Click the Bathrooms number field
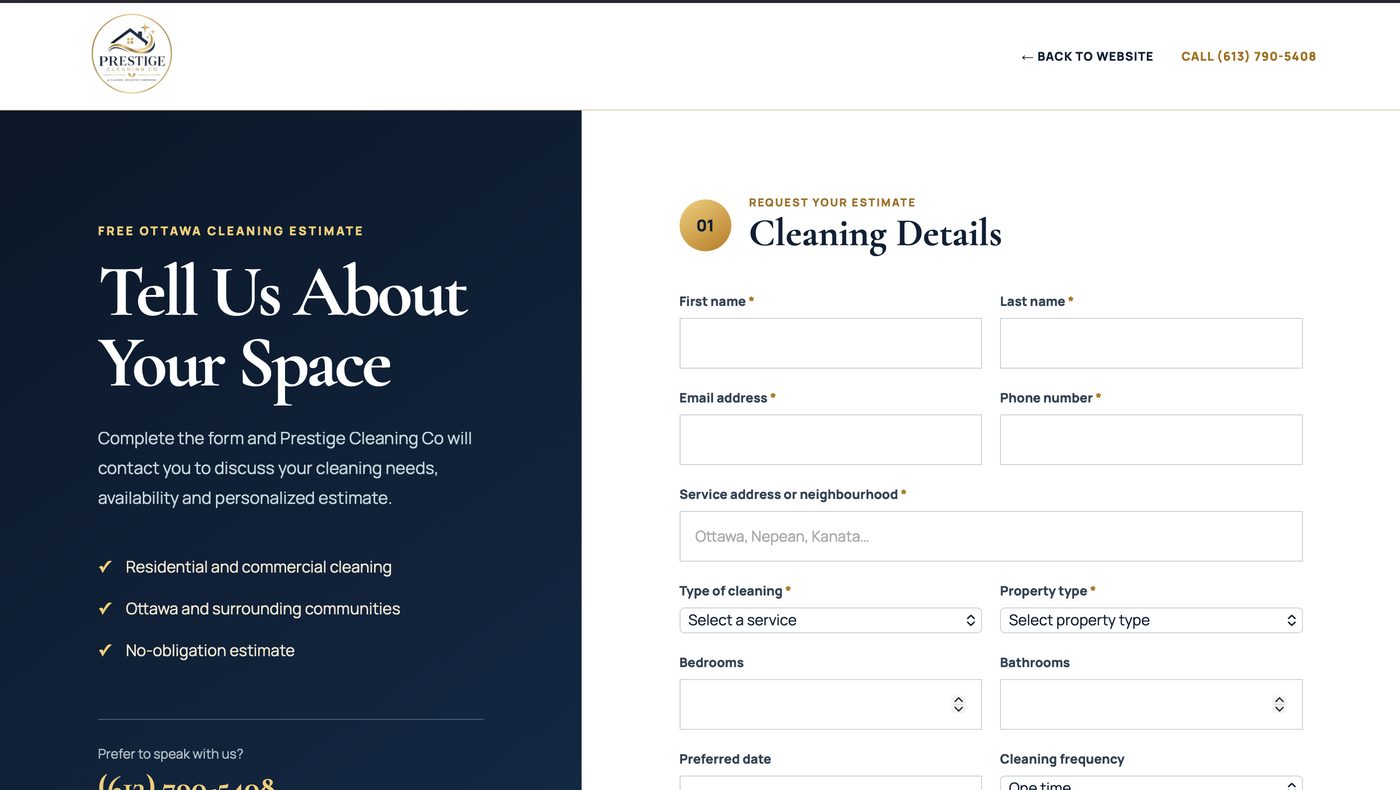The height and width of the screenshot is (790, 1400). coord(1151,704)
